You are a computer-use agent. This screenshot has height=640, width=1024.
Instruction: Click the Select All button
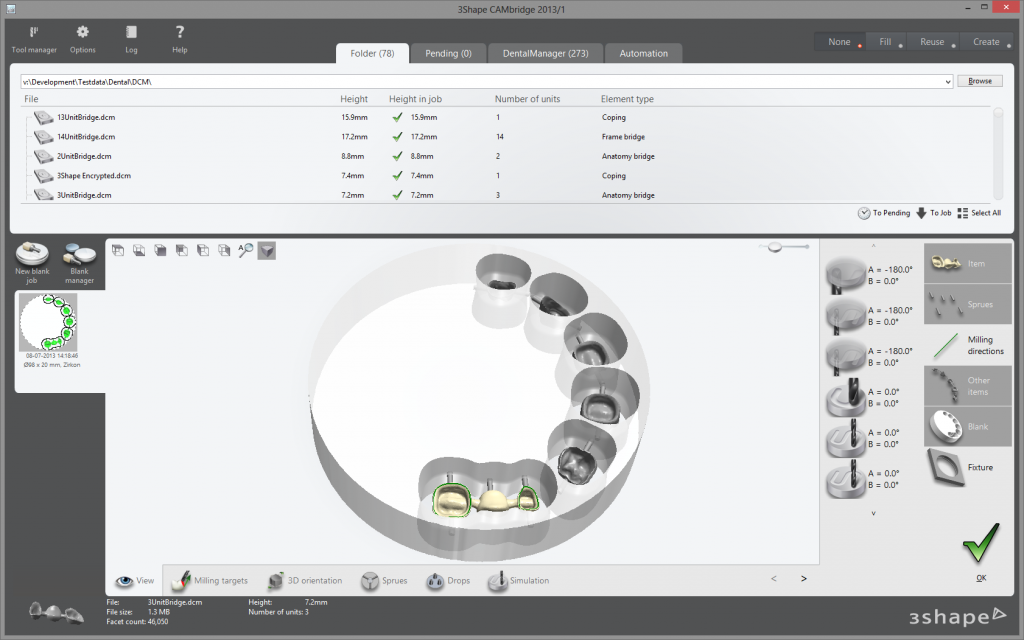[x=979, y=213]
